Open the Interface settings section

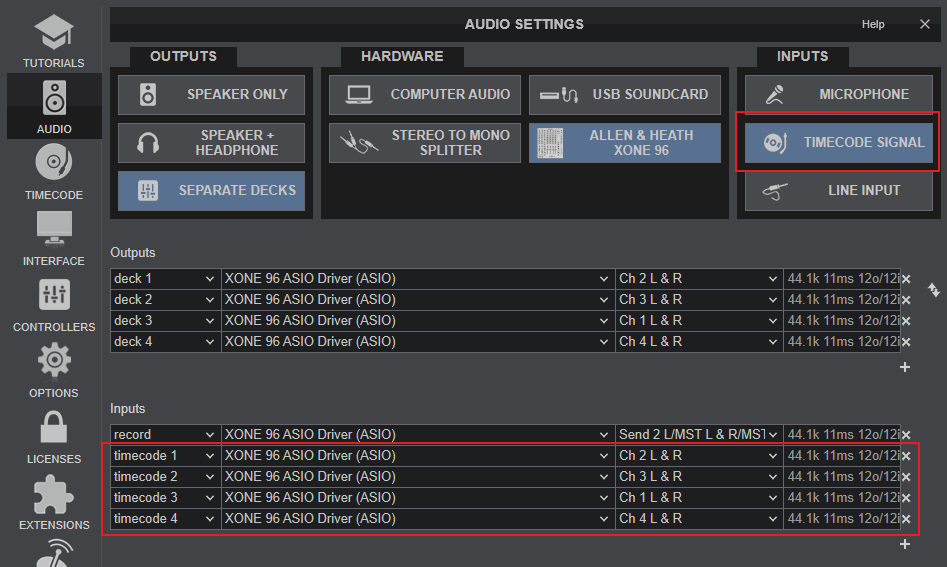(x=53, y=238)
